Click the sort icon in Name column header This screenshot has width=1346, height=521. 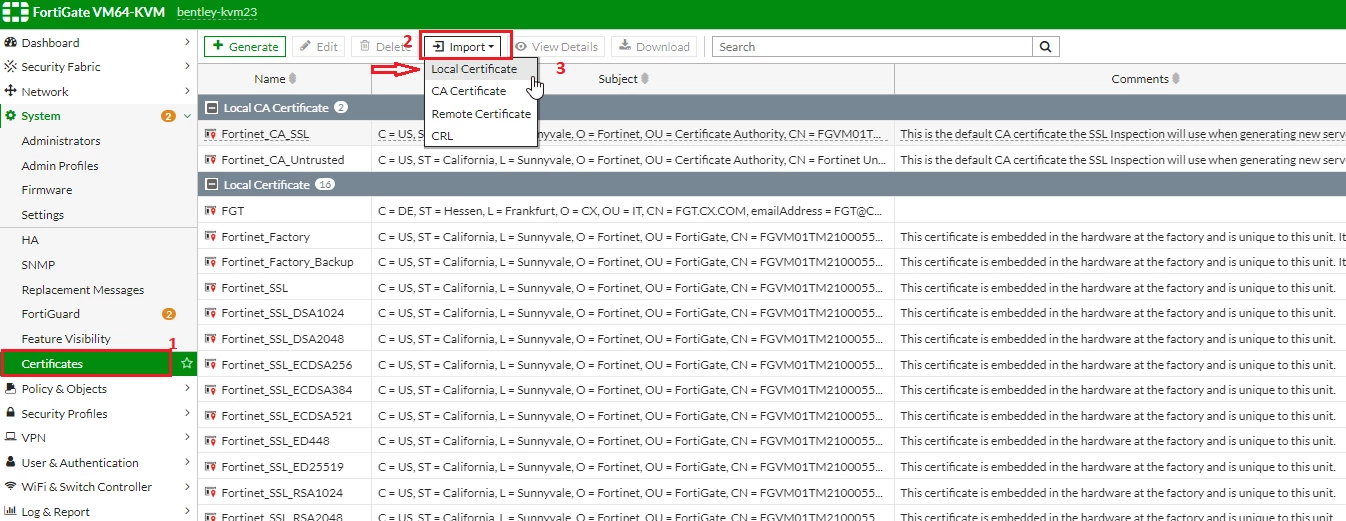click(293, 79)
